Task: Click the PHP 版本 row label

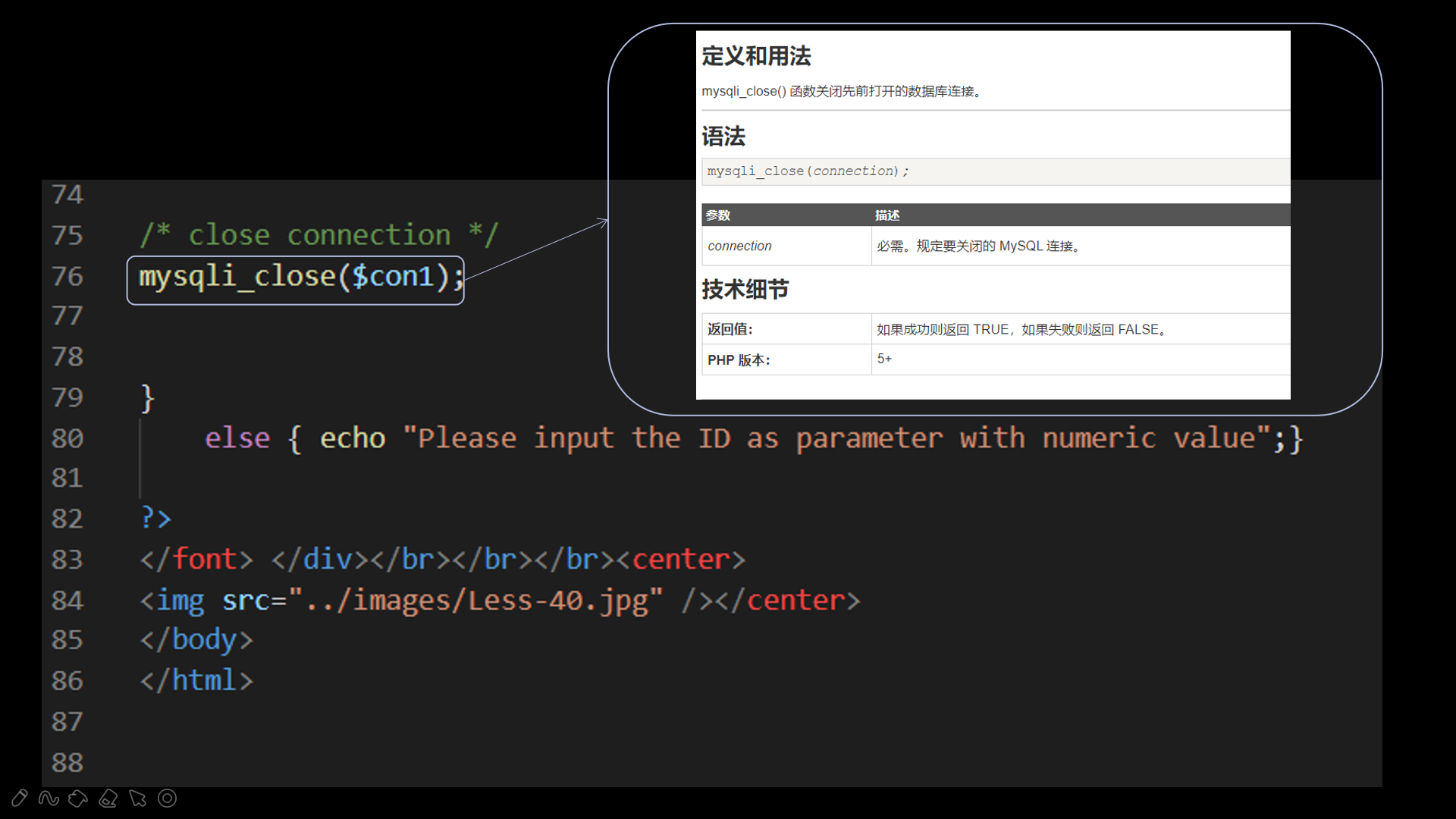Action: pos(738,360)
